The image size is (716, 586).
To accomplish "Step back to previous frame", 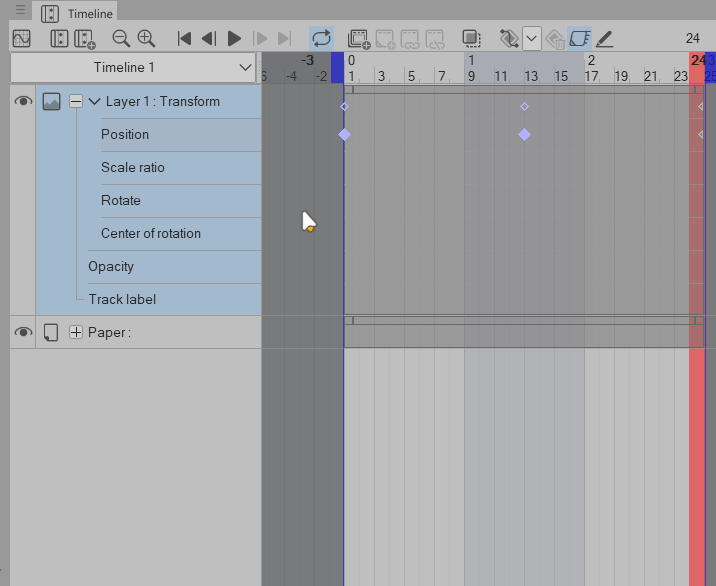I will coord(208,39).
